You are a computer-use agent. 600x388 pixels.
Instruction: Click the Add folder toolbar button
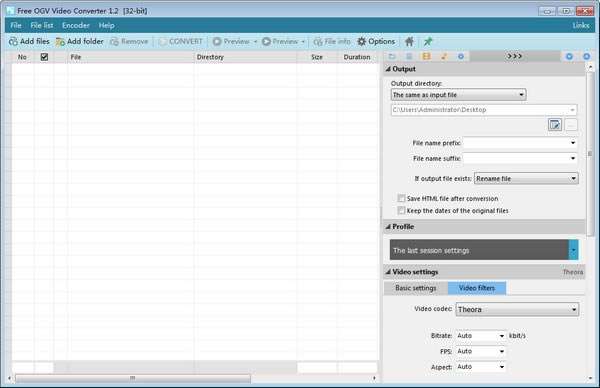80,41
